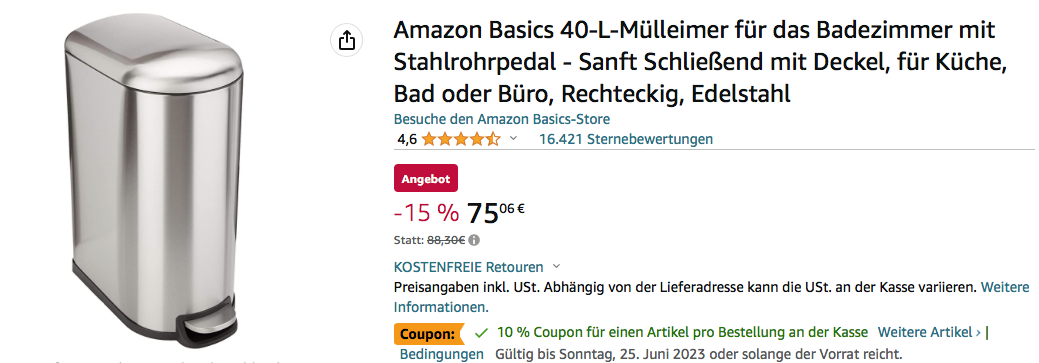Click the share icon beside product image
This screenshot has width=1039, height=363.
coord(347,41)
